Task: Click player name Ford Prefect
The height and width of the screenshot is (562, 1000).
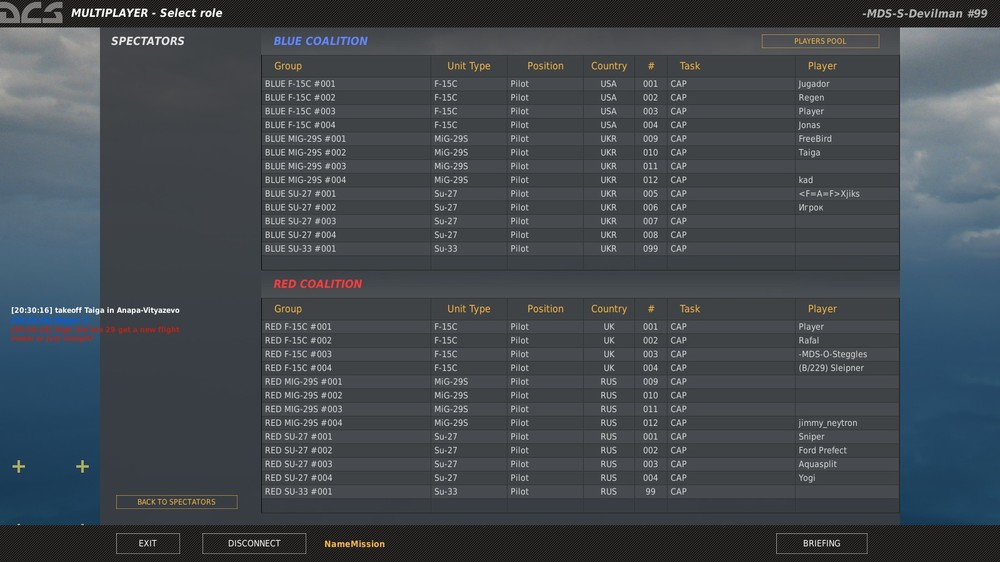Action: click(x=823, y=450)
